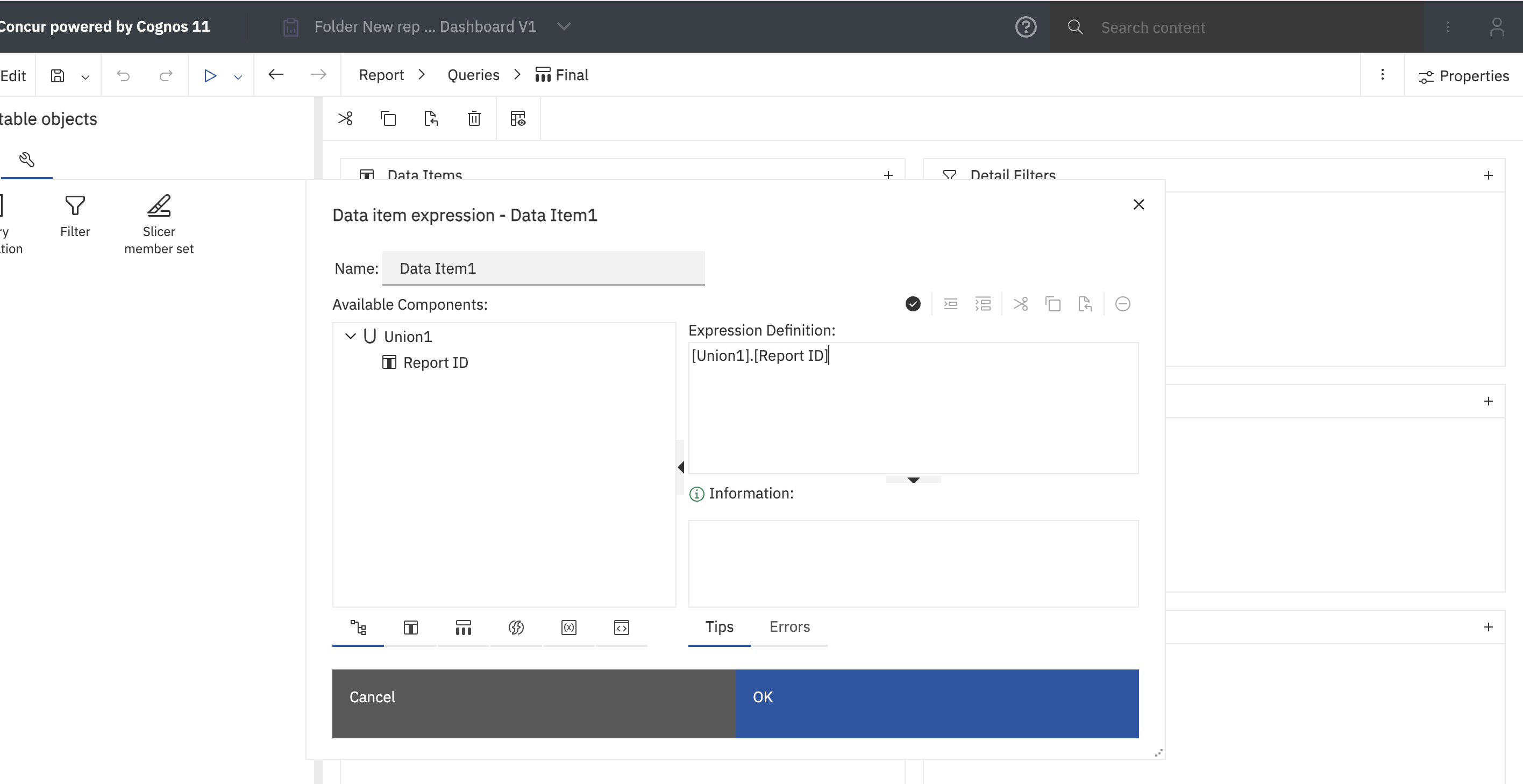Add a new data item with plus
The image size is (1523, 784).
(x=888, y=175)
